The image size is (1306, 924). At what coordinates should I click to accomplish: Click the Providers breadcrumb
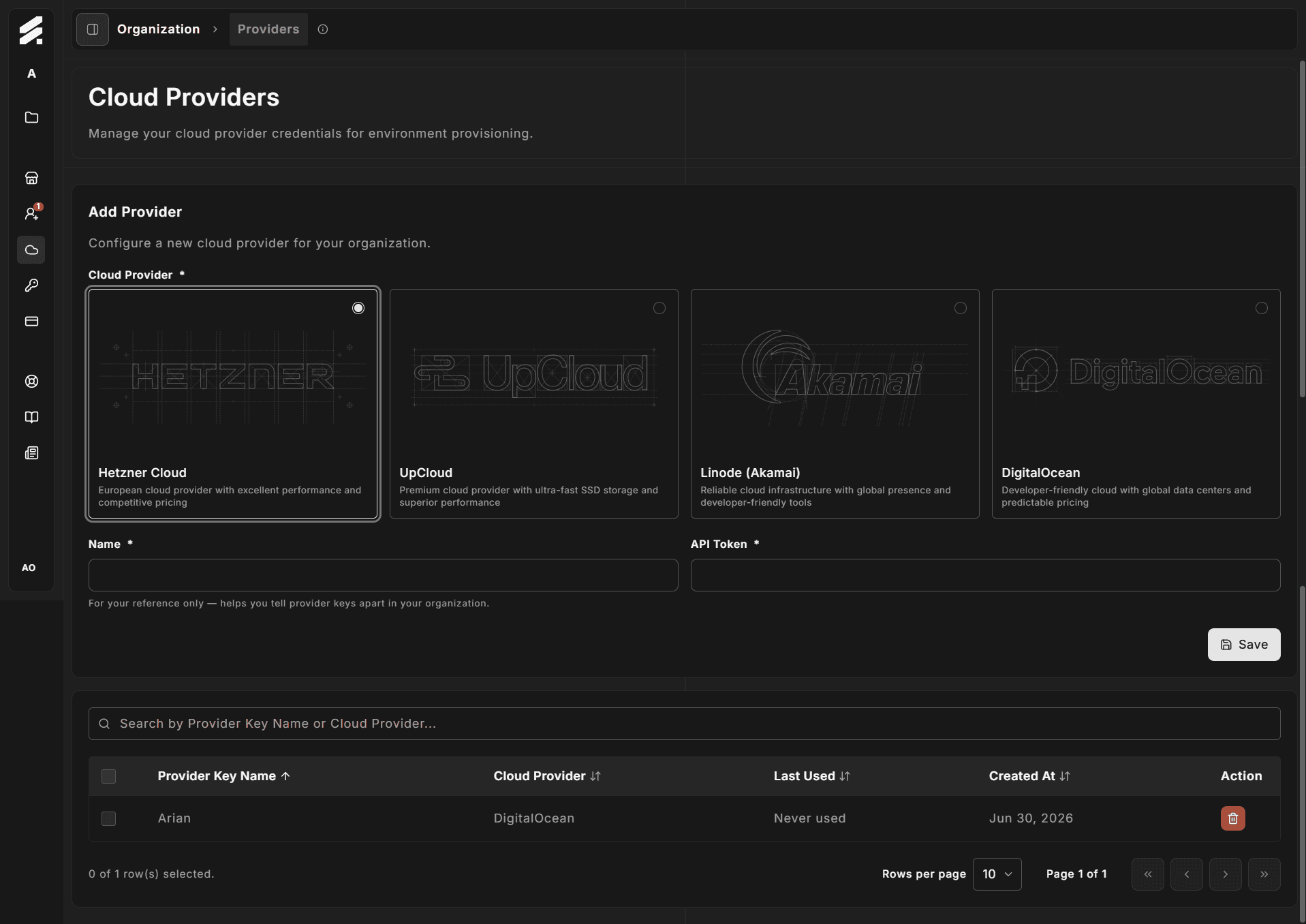point(268,29)
